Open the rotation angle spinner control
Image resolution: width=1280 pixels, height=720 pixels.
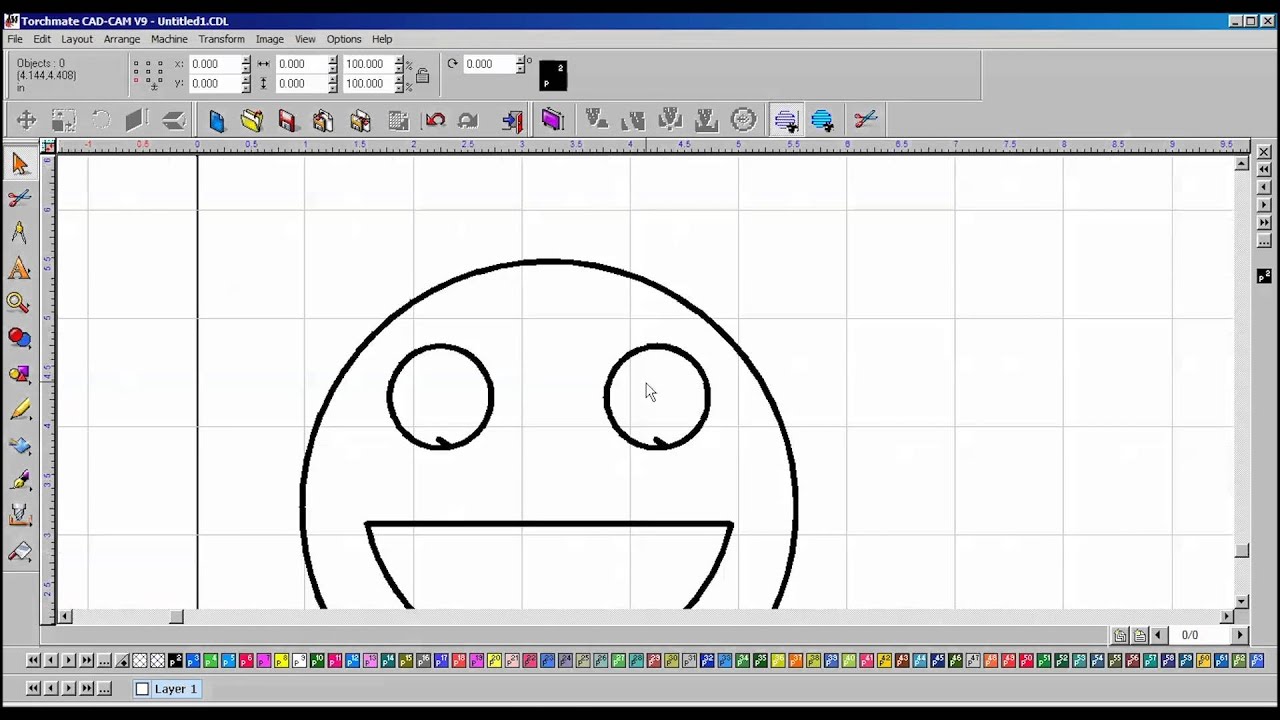520,63
